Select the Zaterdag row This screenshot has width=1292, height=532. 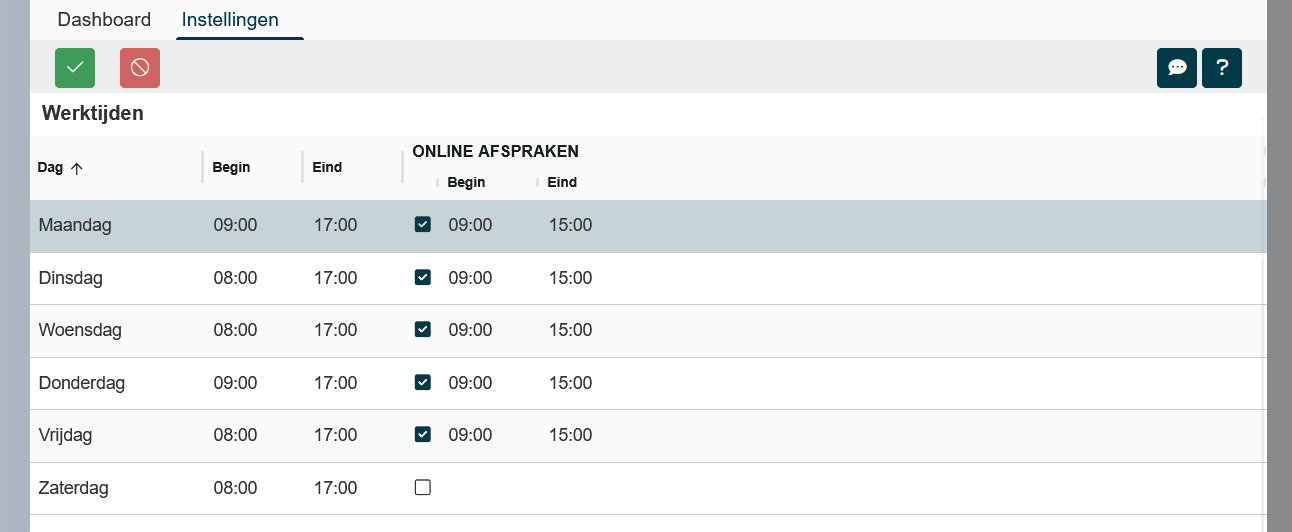pyautogui.click(x=73, y=489)
